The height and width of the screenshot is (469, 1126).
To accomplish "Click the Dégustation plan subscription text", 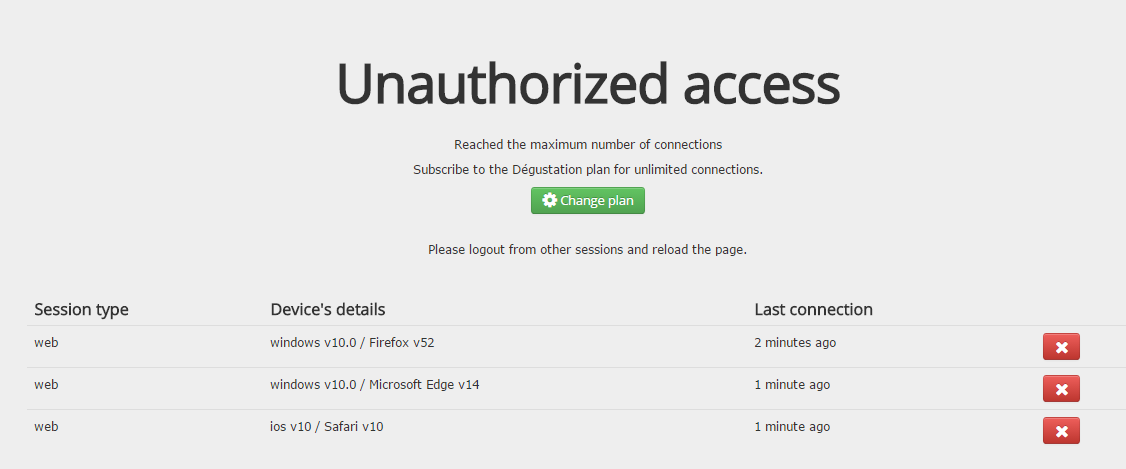I will pyautogui.click(x=588, y=170).
